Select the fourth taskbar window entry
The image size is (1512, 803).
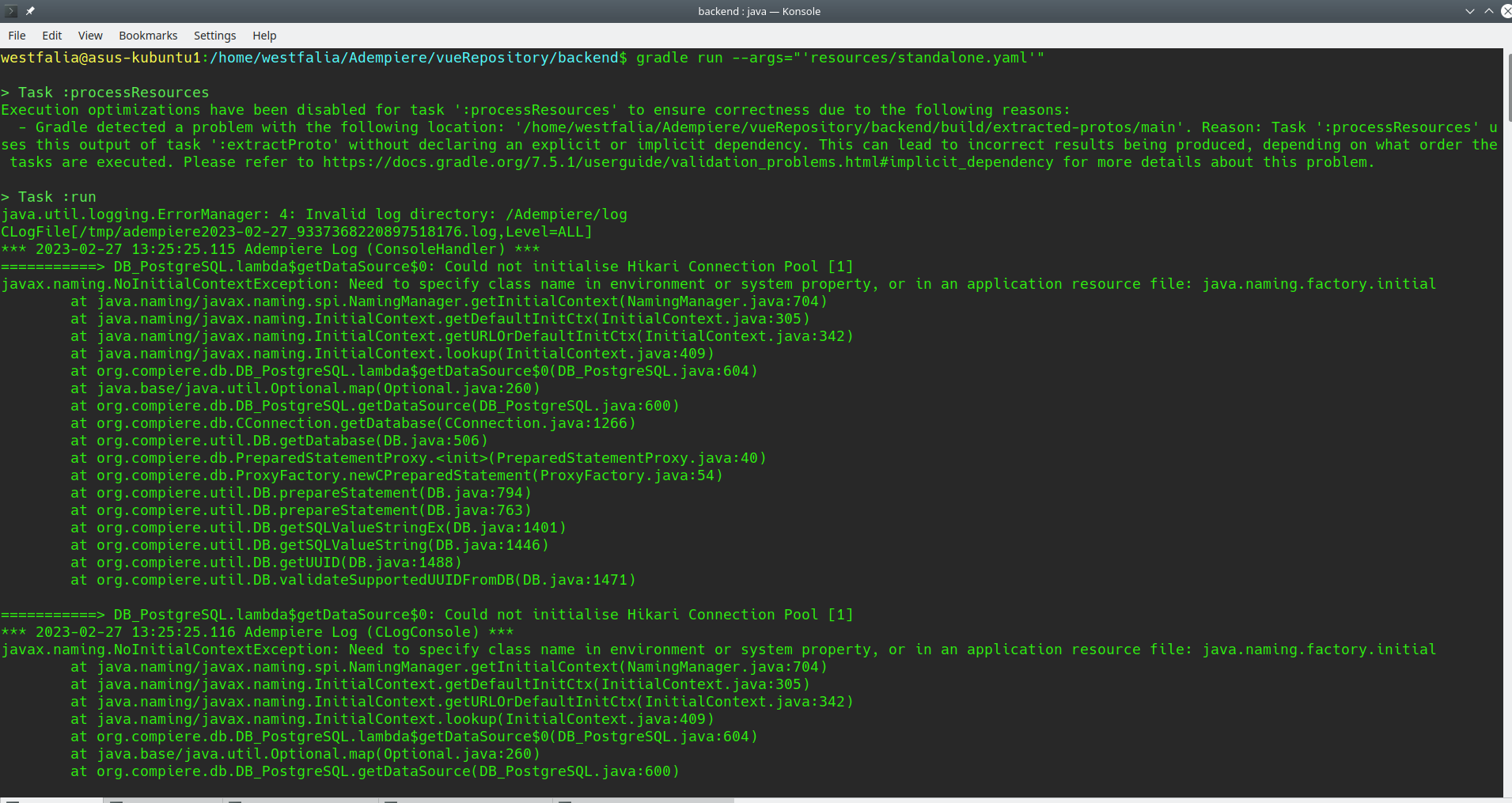point(467,799)
